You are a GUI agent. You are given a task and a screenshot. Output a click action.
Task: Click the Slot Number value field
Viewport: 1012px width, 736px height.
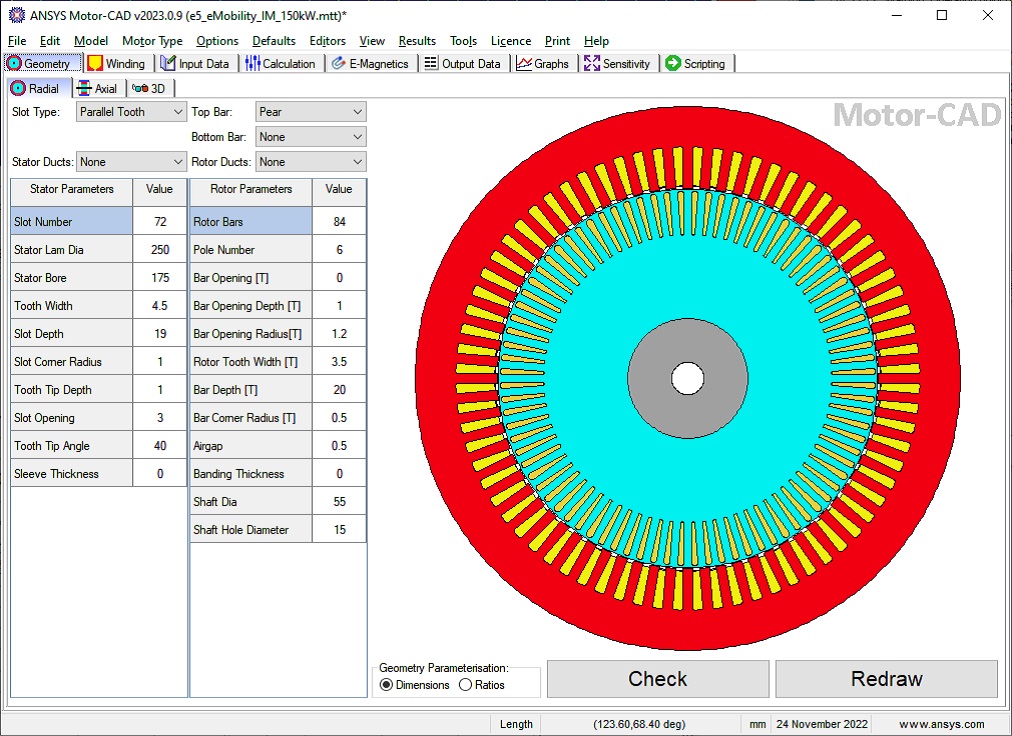160,222
